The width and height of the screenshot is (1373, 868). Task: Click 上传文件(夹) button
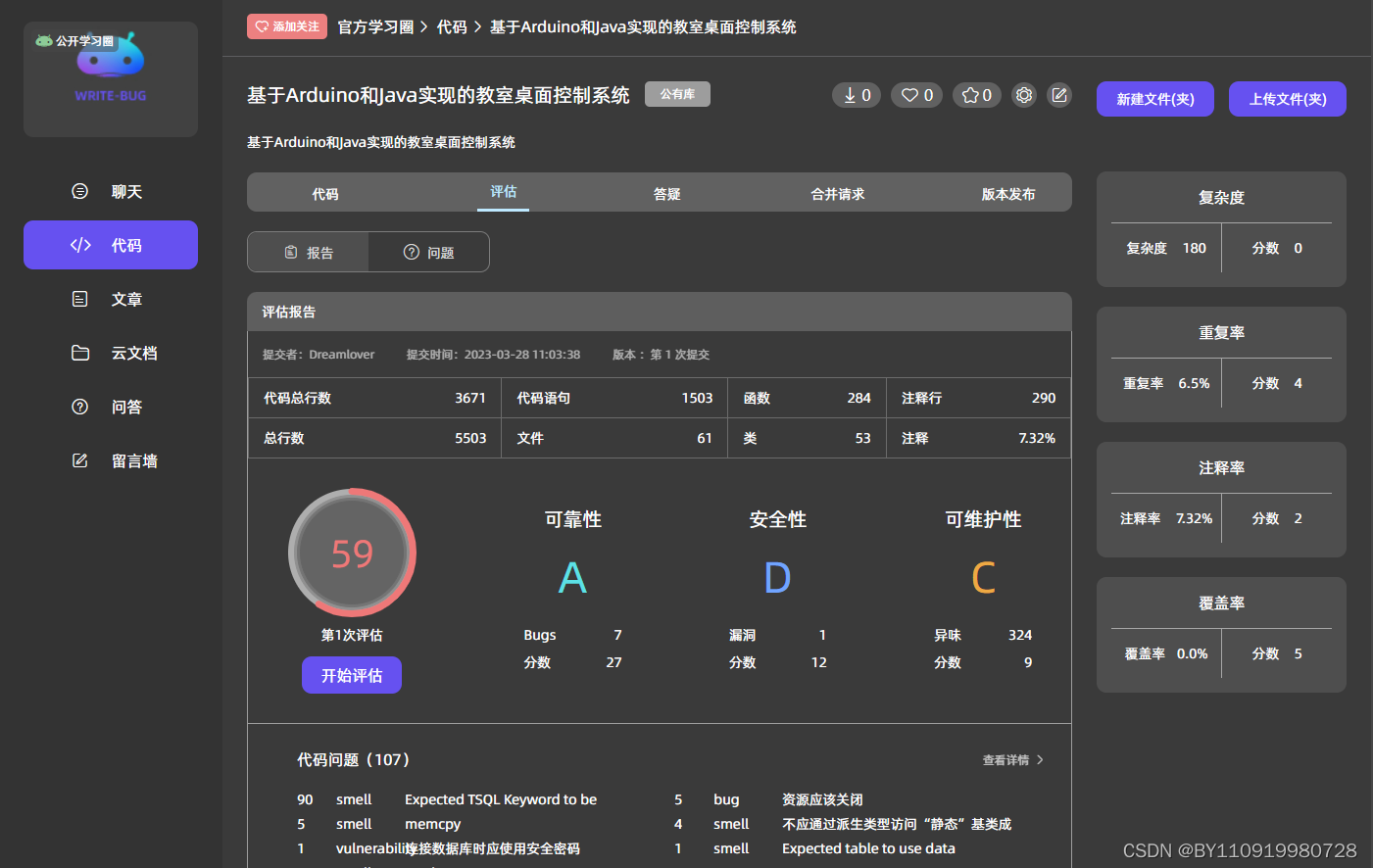tap(1288, 99)
